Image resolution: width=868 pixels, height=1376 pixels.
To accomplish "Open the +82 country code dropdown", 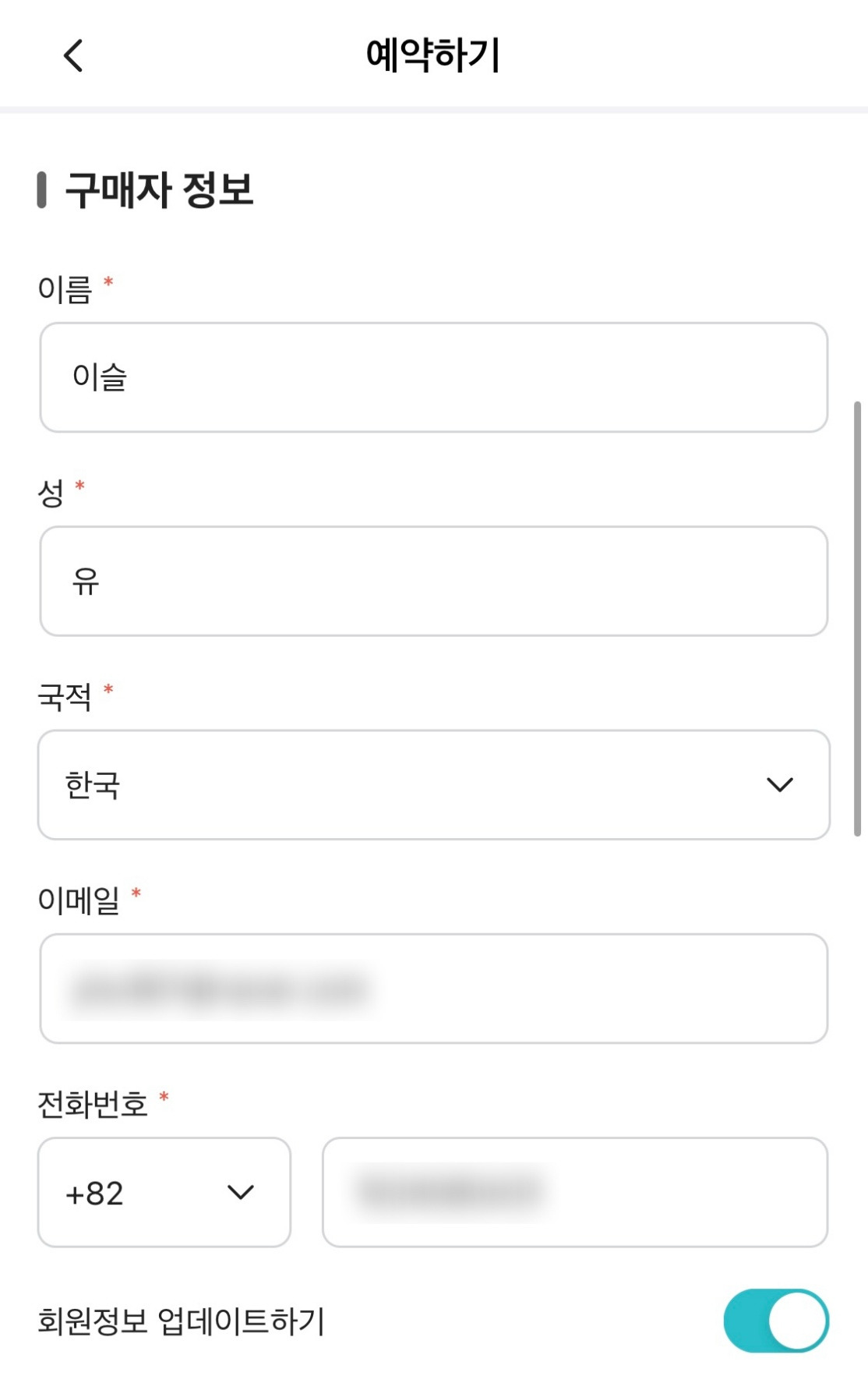I will click(x=140, y=1192).
